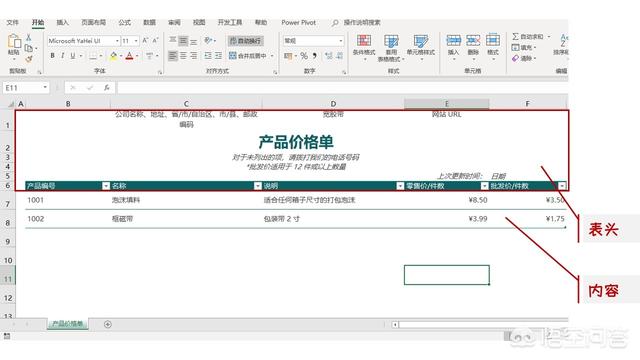Click the center horizontal align icon
Image resolution: width=640 pixels, height=360 pixels.
(x=183, y=56)
